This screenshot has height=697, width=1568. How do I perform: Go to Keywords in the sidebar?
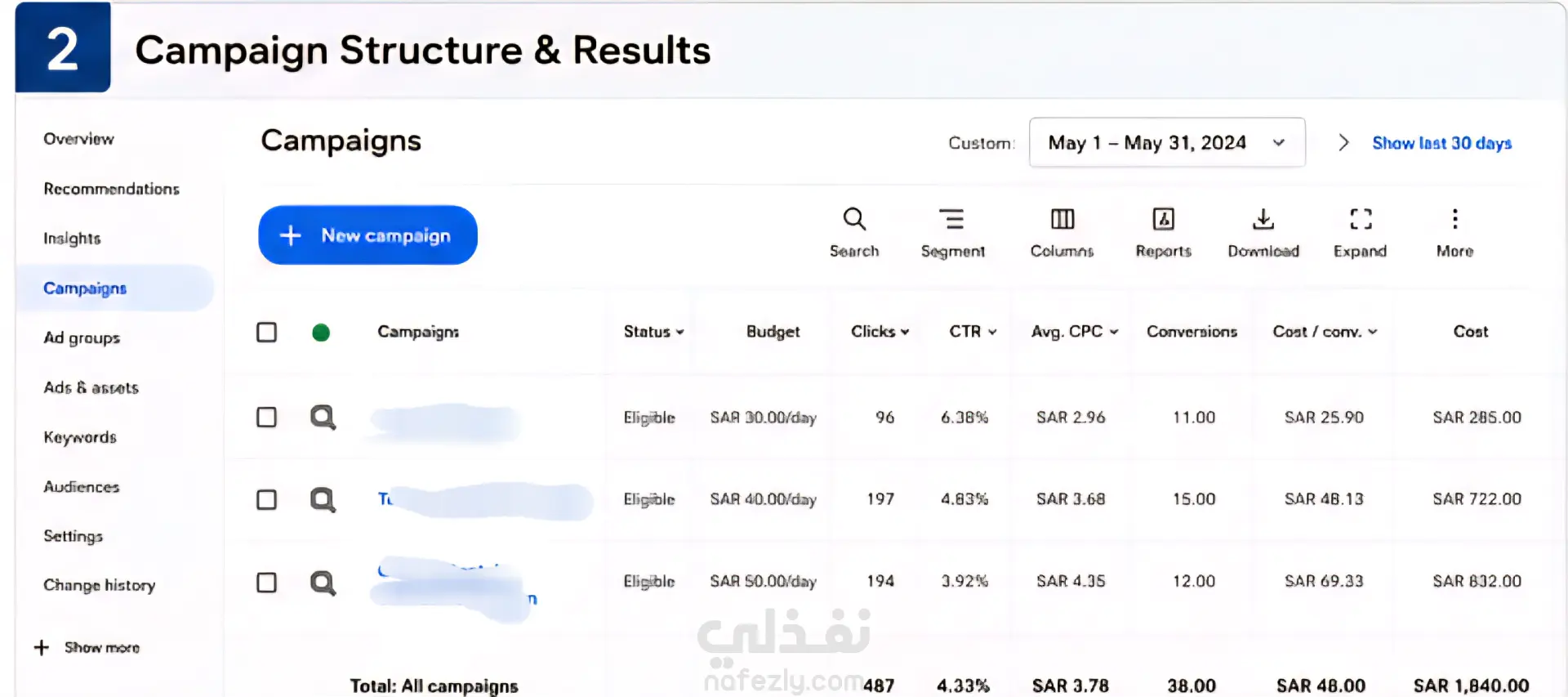point(80,437)
